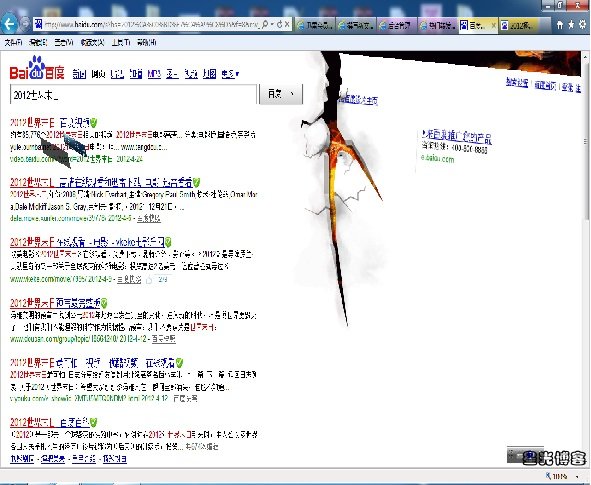Open the 编辑(E) menu
This screenshot has width=591, height=485.
pyautogui.click(x=38, y=43)
